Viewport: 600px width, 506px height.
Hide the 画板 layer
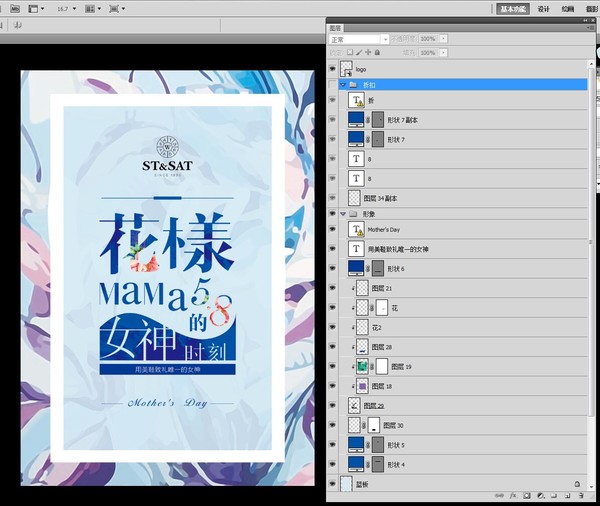point(332,484)
